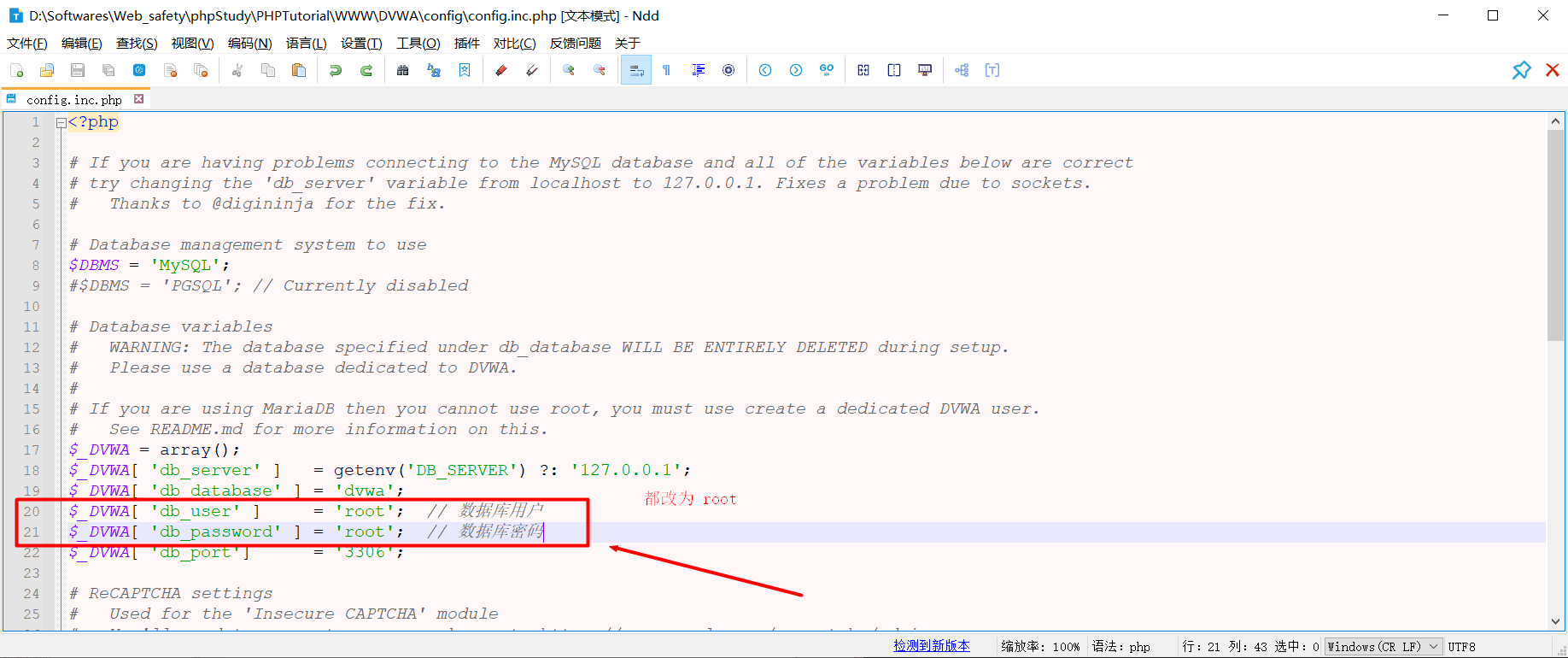
Task: Click the right circle arrow icon
Action: coord(796,70)
